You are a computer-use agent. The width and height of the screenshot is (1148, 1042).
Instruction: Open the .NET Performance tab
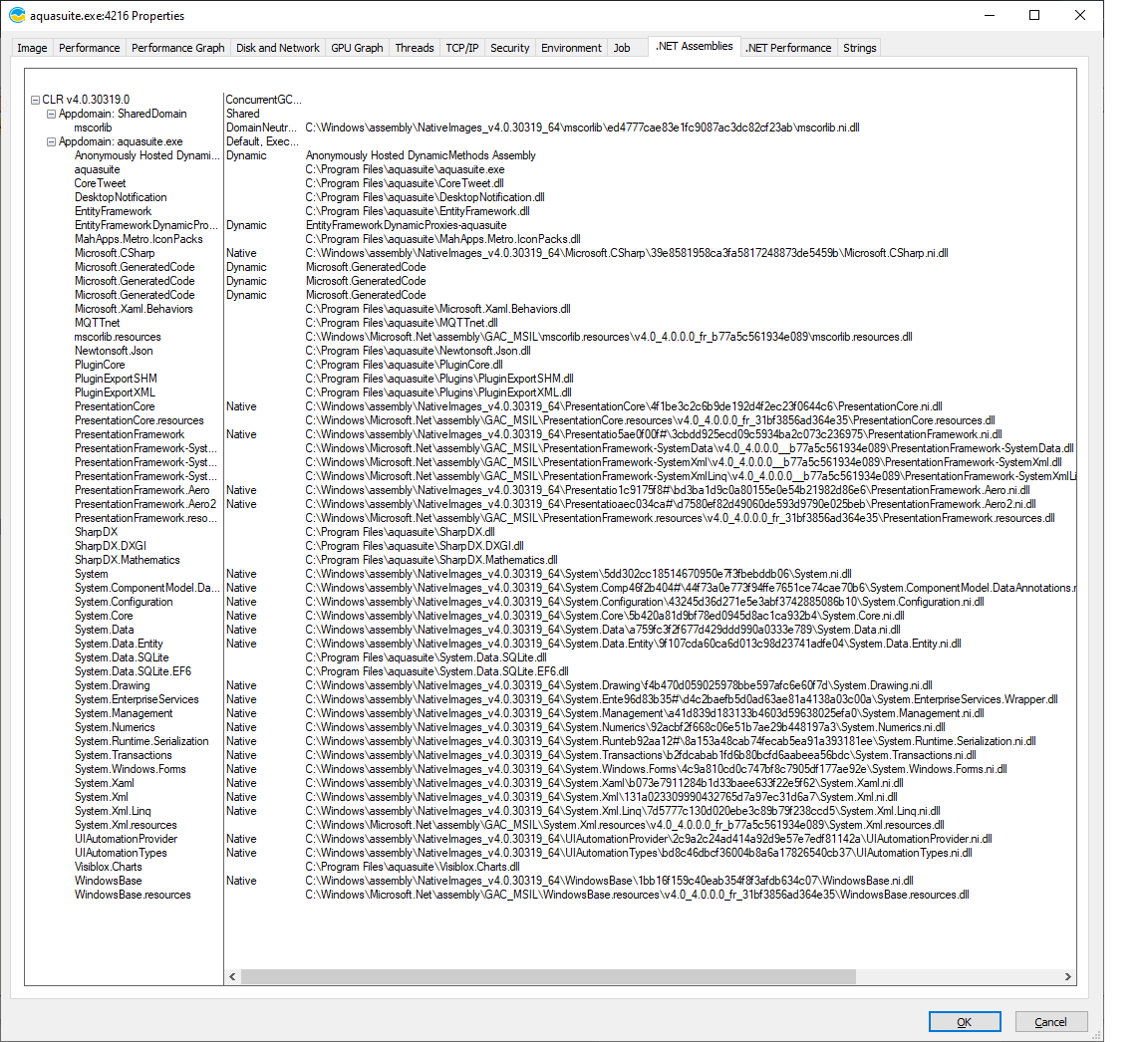[x=788, y=48]
